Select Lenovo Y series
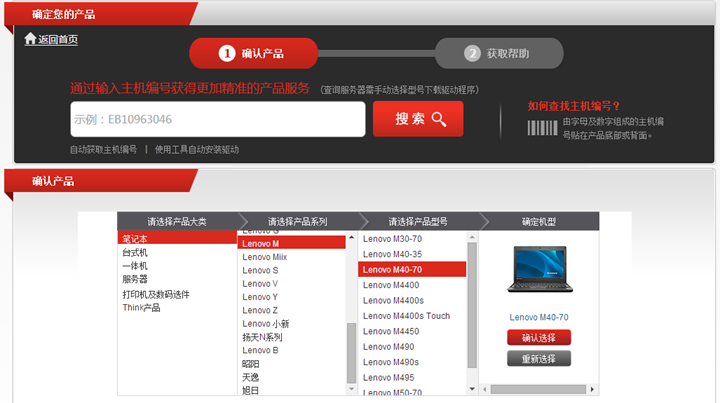Viewport: 720px width, 403px height. 260,297
